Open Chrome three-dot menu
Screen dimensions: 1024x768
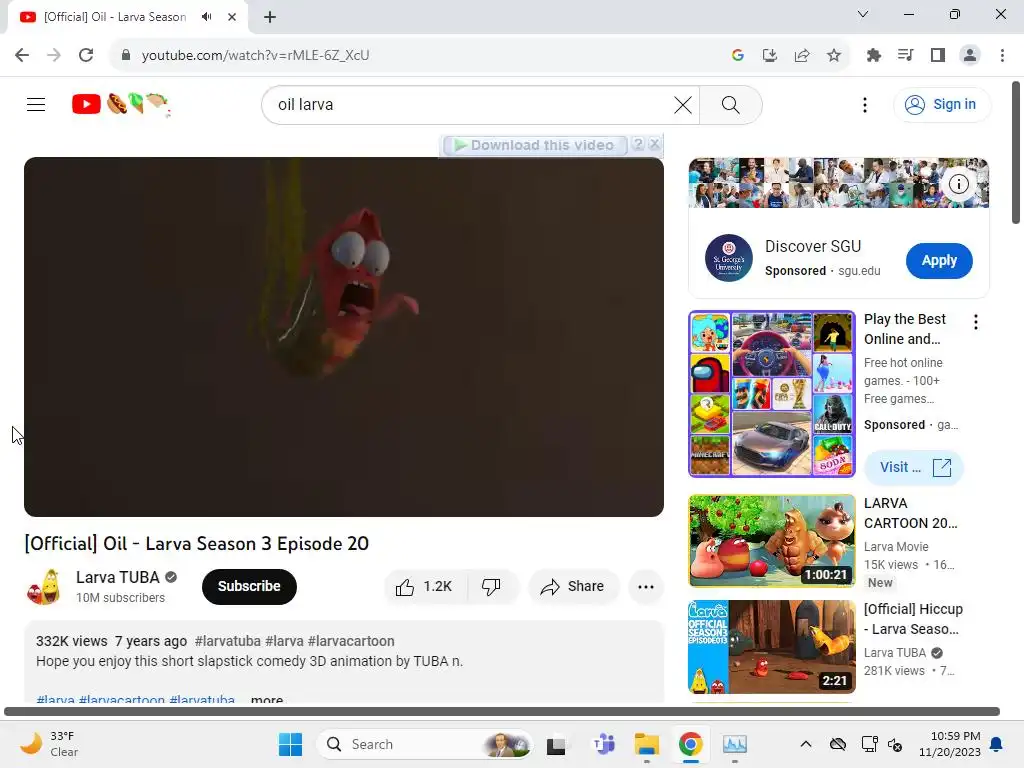[1002, 56]
